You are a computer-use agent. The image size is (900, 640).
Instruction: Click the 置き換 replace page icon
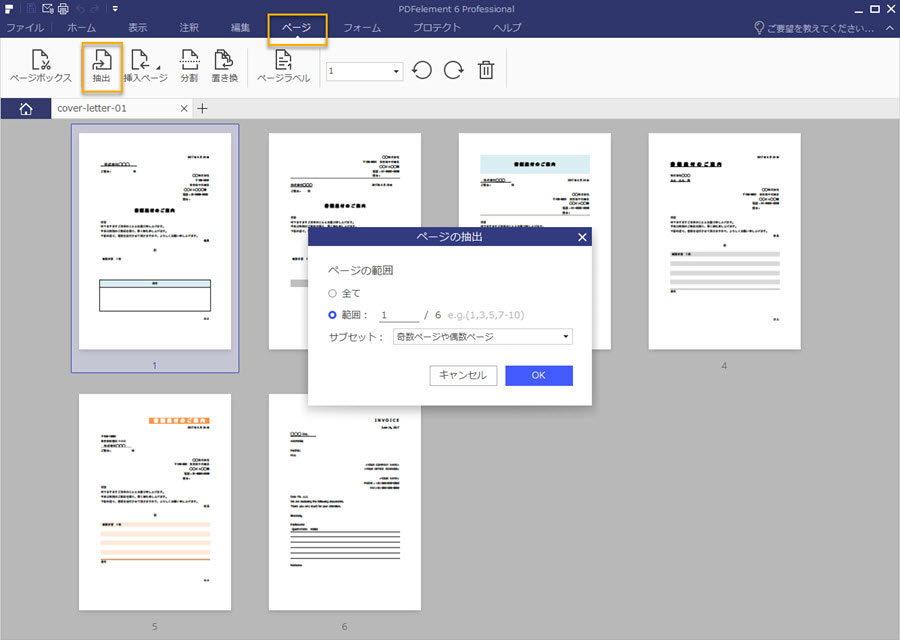(224, 67)
